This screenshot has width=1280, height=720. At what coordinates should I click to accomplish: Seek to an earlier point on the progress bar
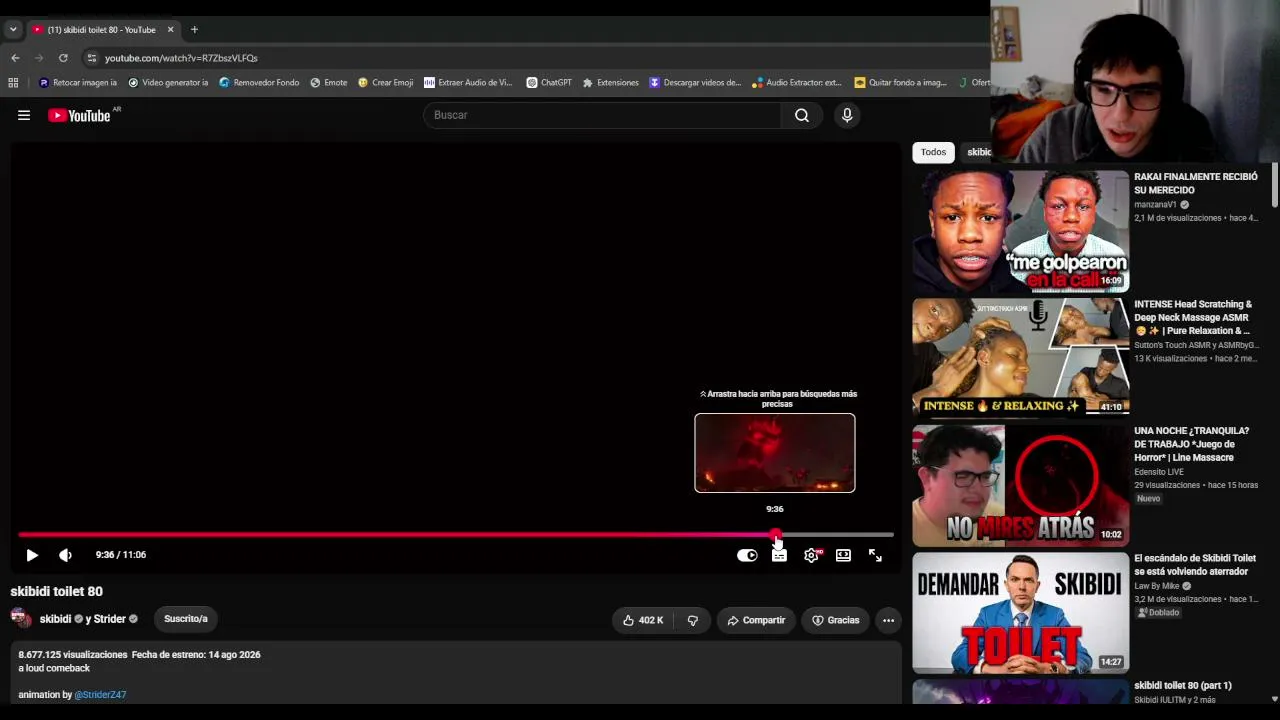[397, 535]
